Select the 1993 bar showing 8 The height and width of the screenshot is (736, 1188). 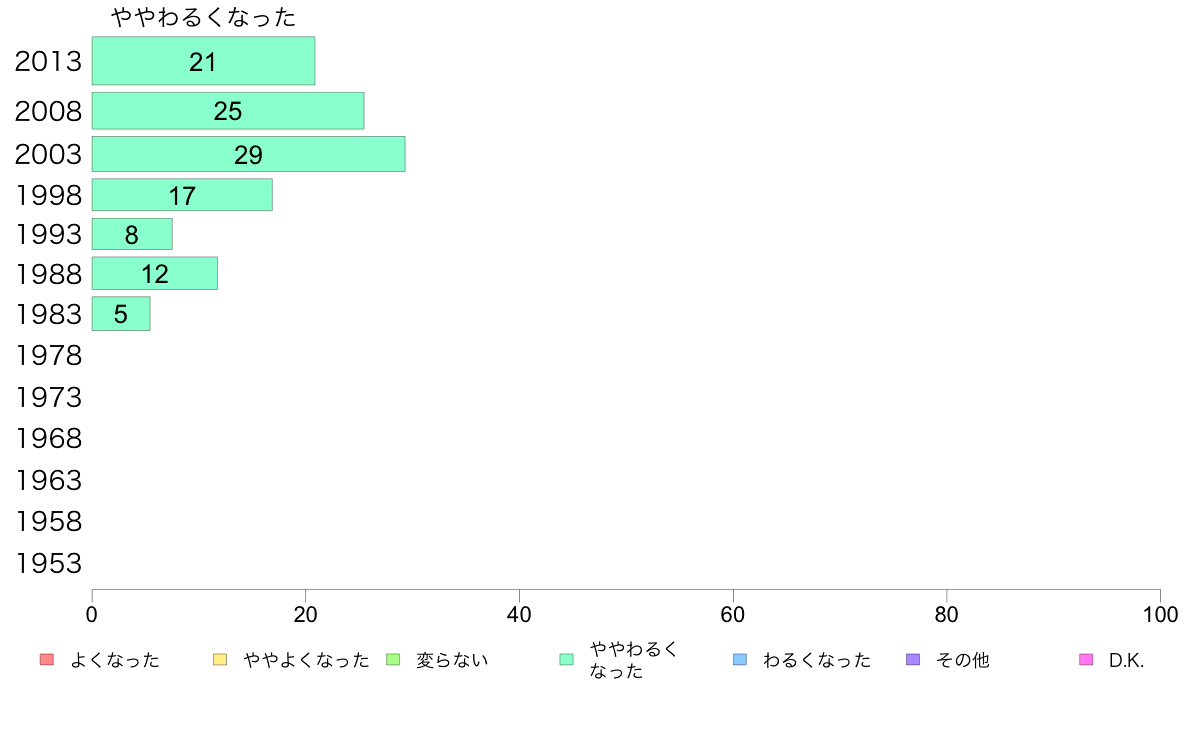tap(132, 234)
